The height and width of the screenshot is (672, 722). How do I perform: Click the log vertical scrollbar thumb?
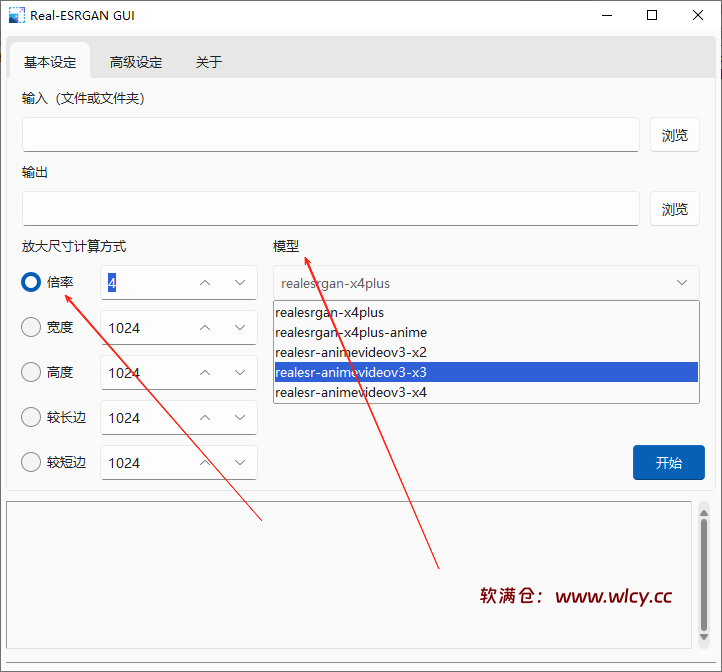[704, 575]
